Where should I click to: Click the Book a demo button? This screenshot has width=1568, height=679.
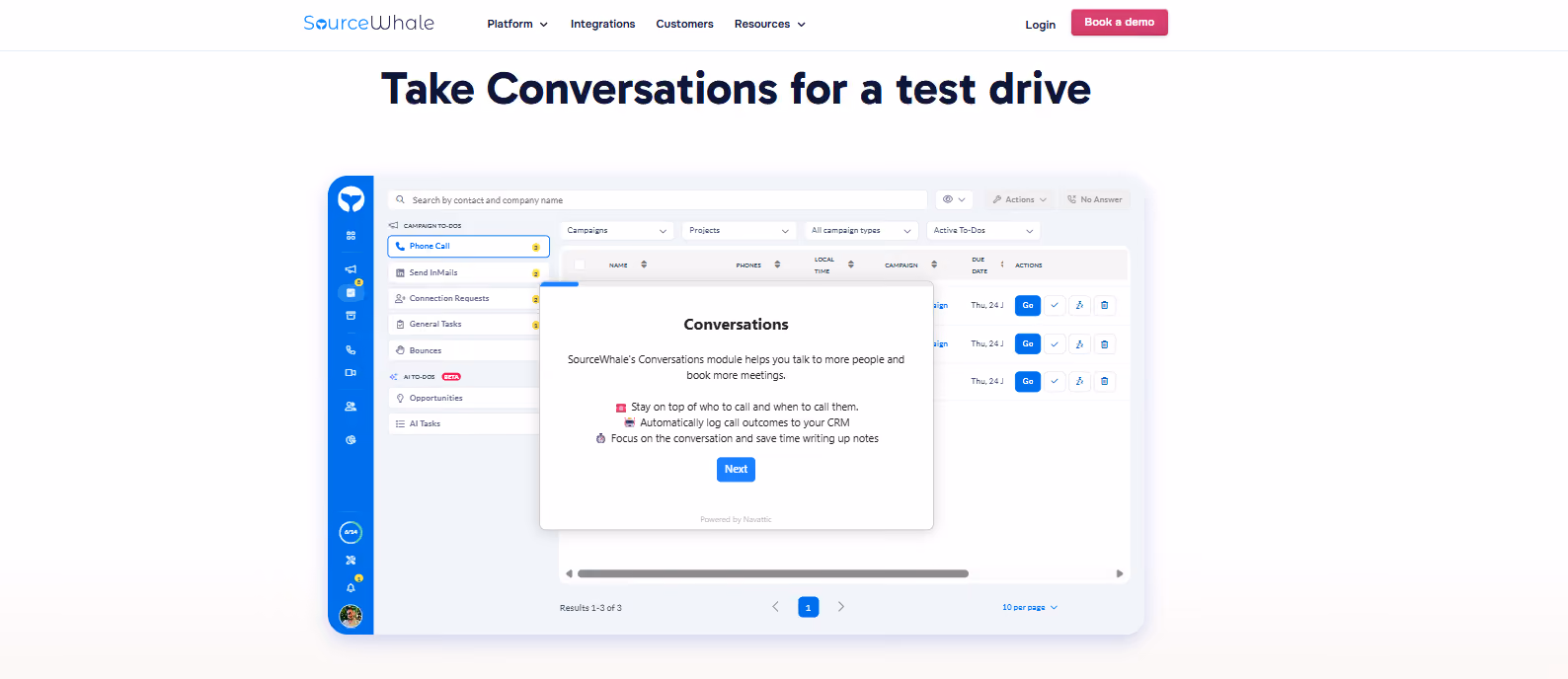(1120, 23)
